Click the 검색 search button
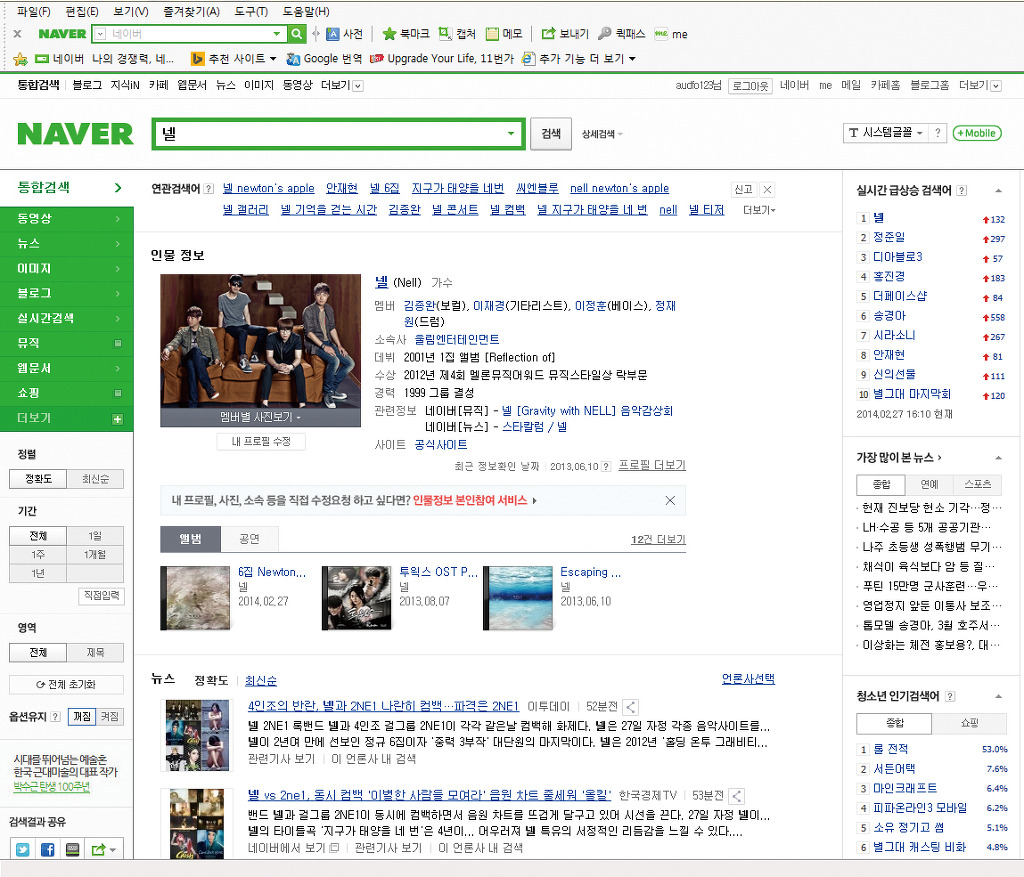Image resolution: width=1024 pixels, height=877 pixels. [x=550, y=134]
